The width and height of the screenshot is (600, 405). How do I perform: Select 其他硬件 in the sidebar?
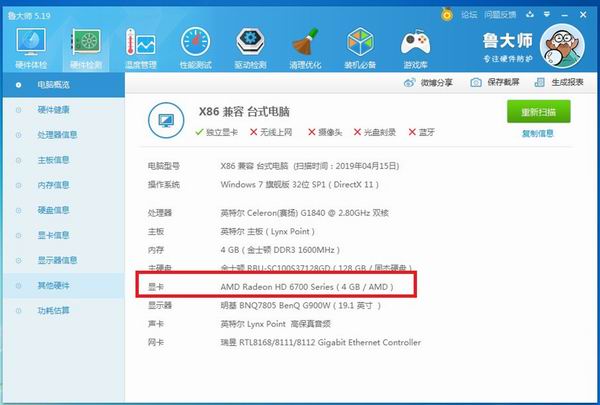64,286
